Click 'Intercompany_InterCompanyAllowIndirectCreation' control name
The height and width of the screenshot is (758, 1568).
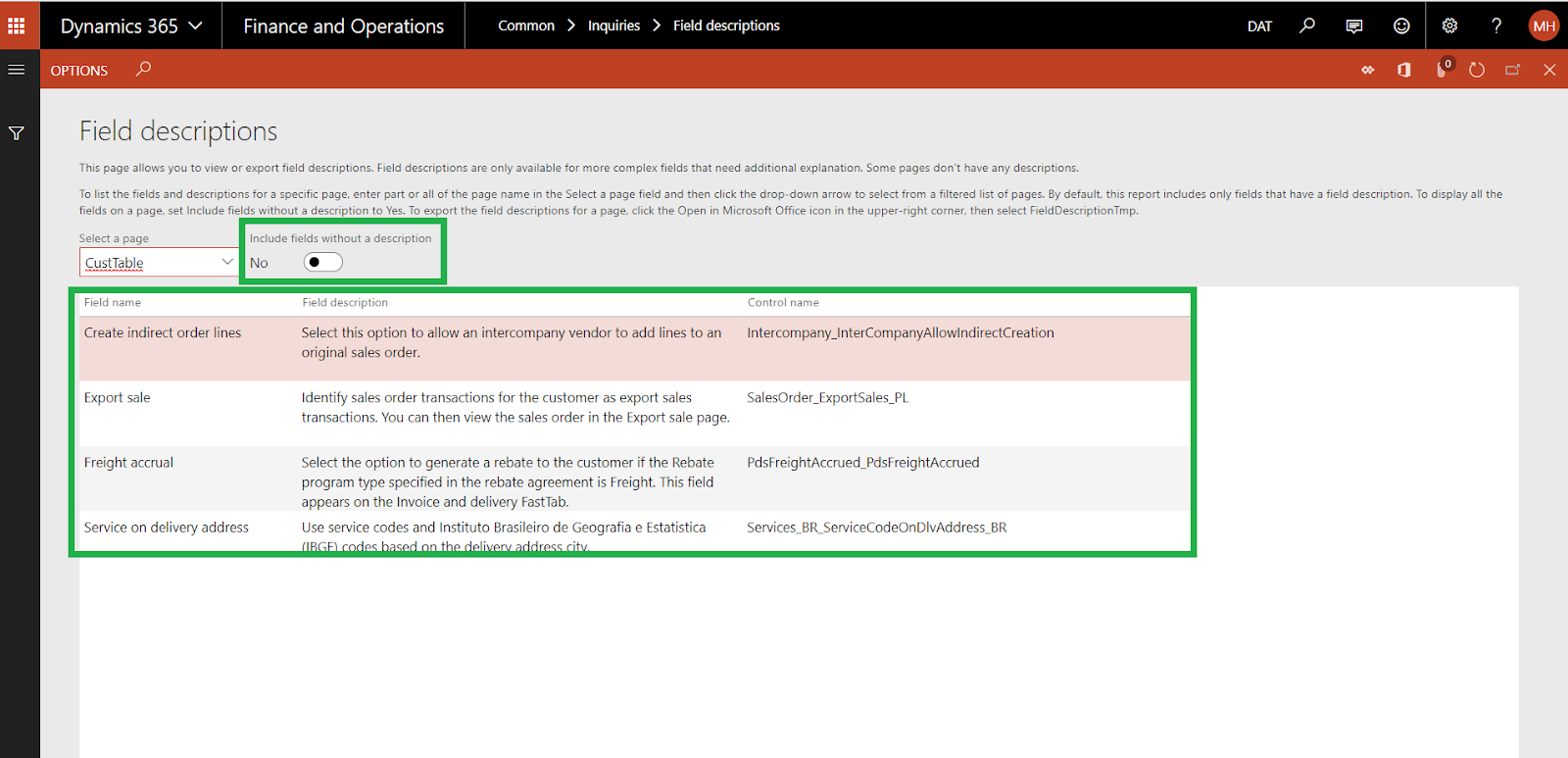click(901, 332)
